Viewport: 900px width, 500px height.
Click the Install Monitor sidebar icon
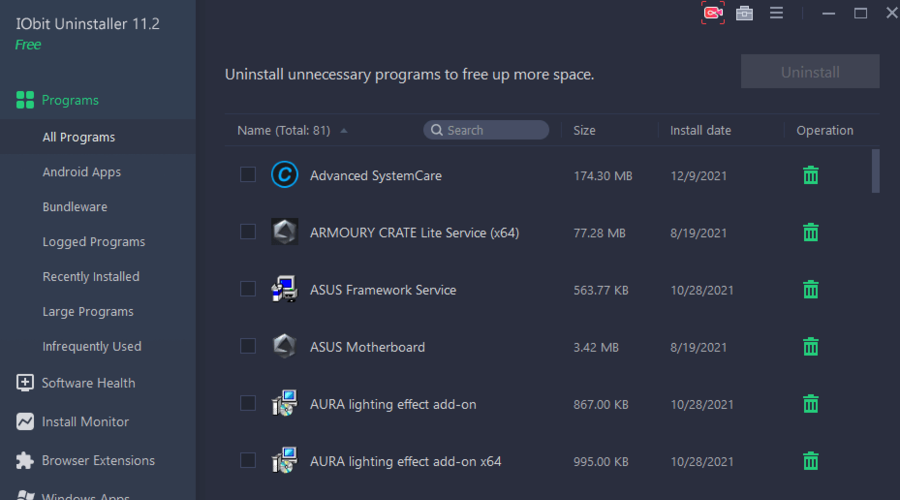(25, 422)
